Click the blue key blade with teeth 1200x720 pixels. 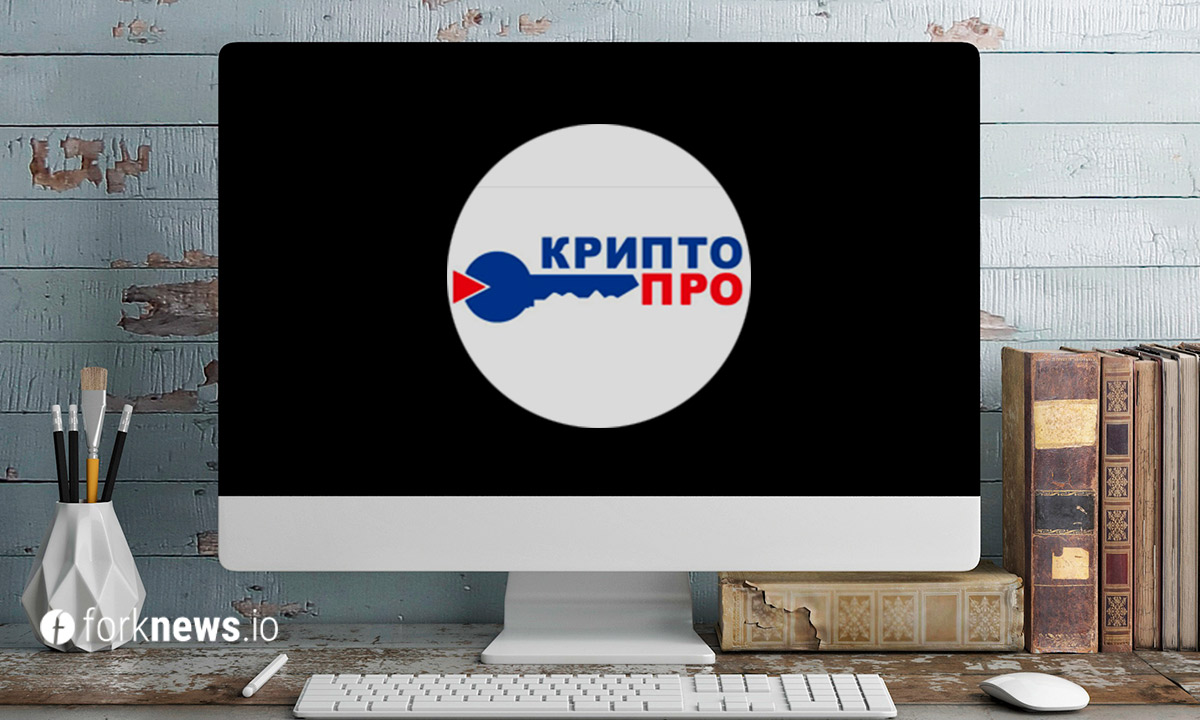pyautogui.click(x=585, y=288)
